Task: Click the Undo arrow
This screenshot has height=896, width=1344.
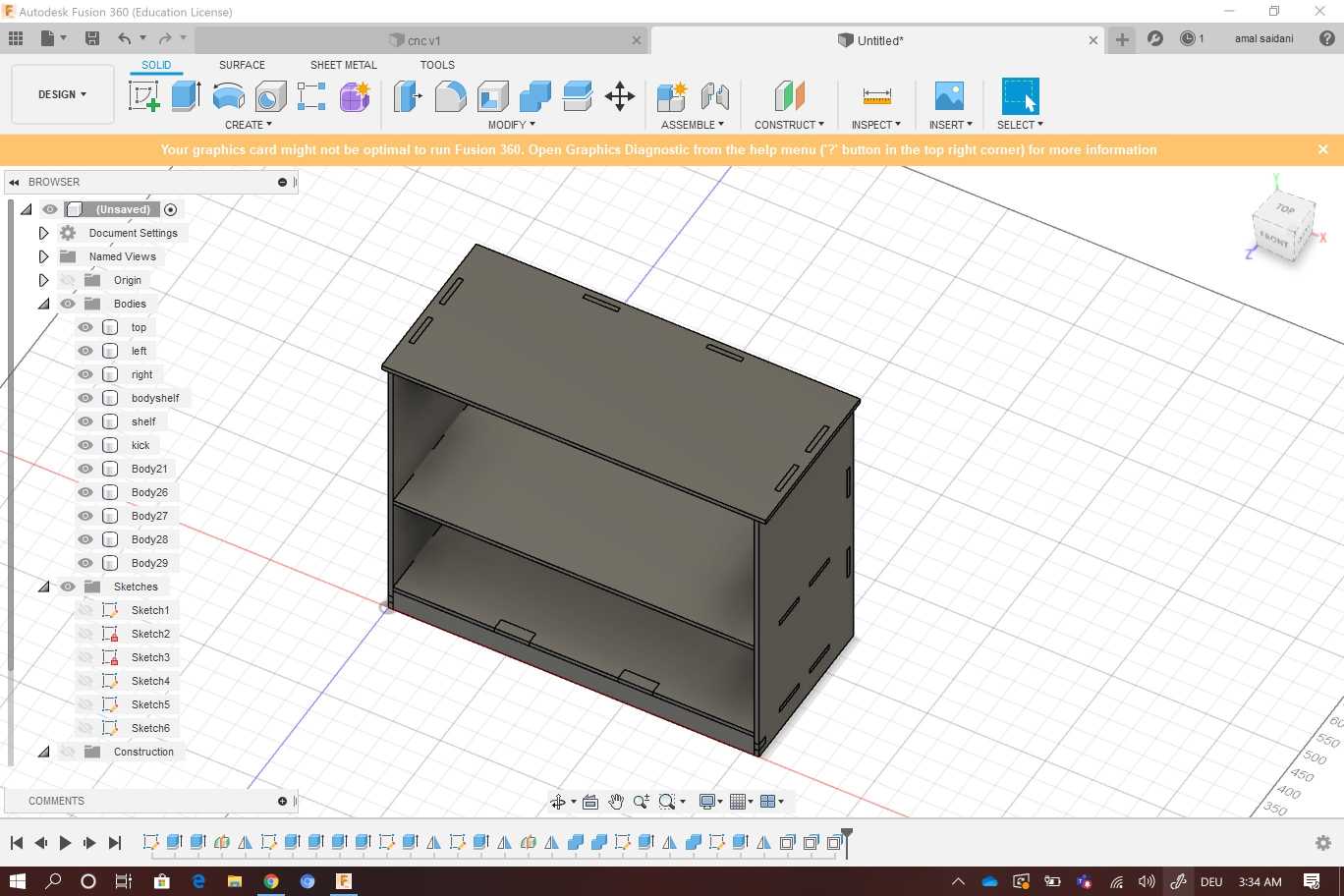Action: [125, 38]
